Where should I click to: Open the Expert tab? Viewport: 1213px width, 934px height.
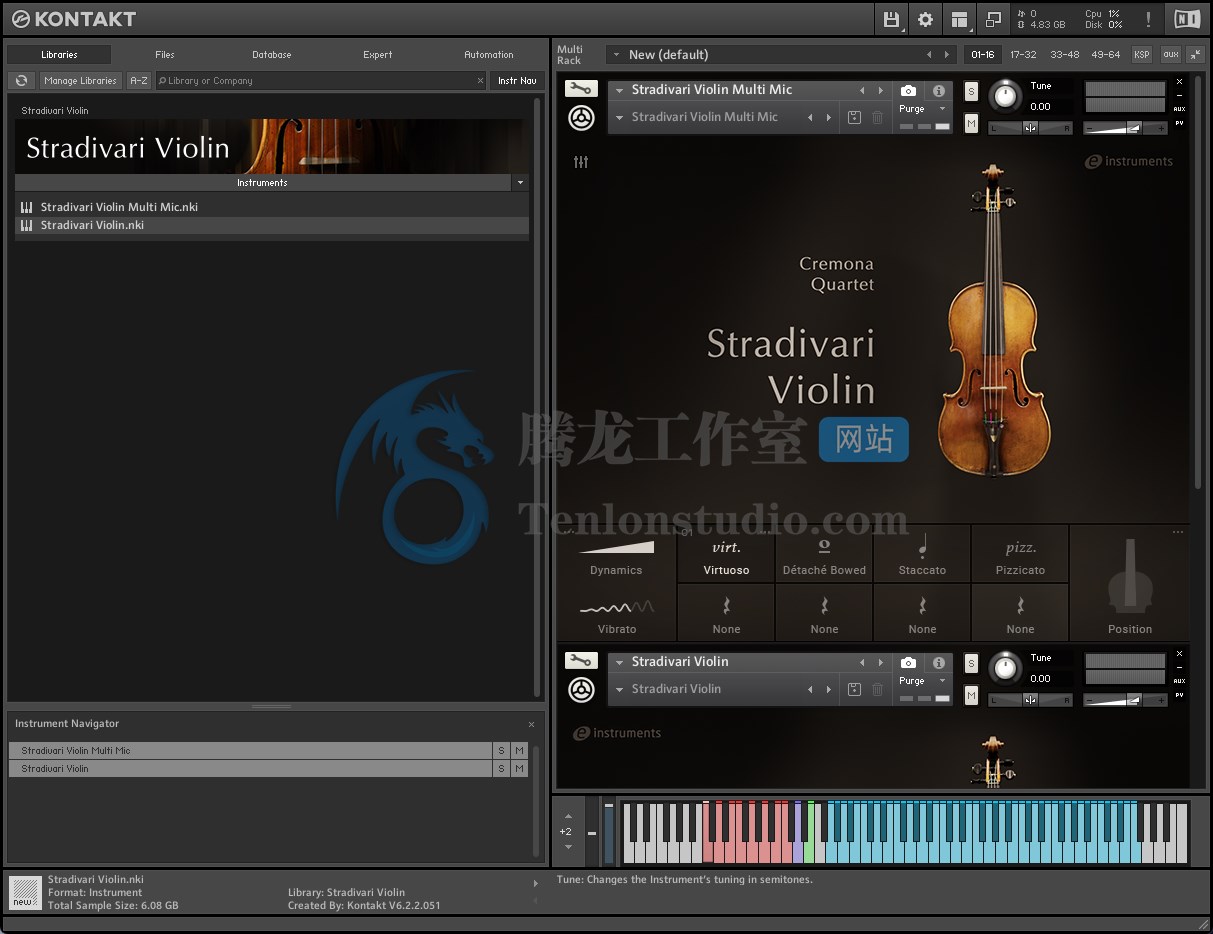pyautogui.click(x=378, y=55)
